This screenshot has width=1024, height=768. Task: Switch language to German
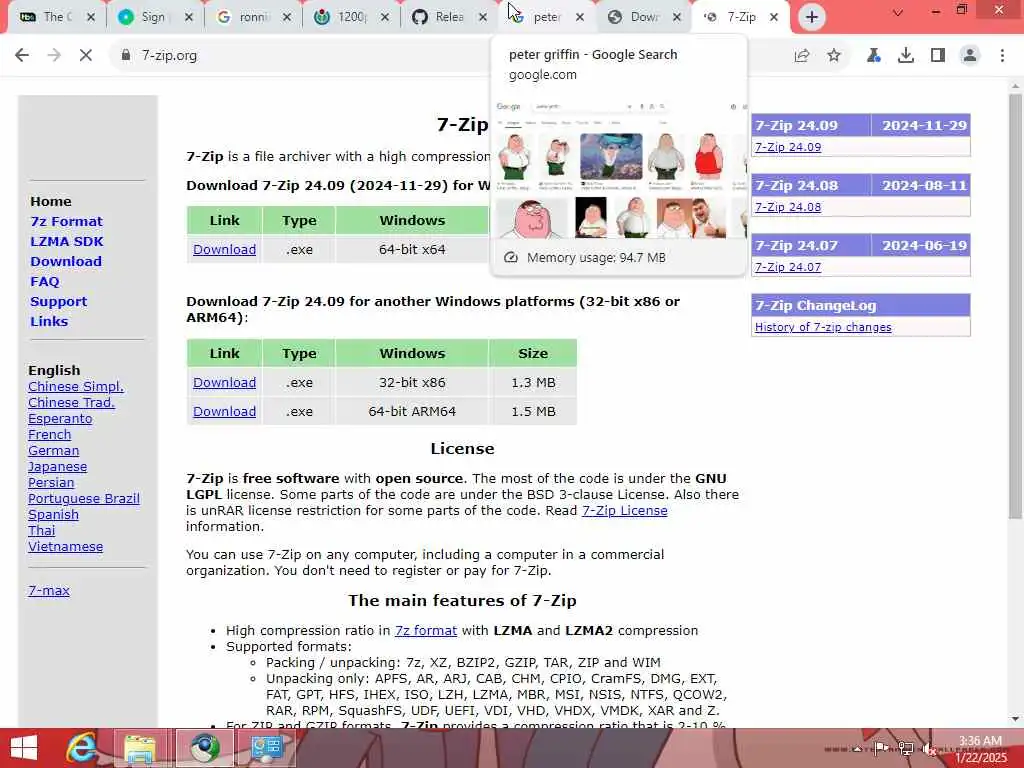click(x=54, y=451)
